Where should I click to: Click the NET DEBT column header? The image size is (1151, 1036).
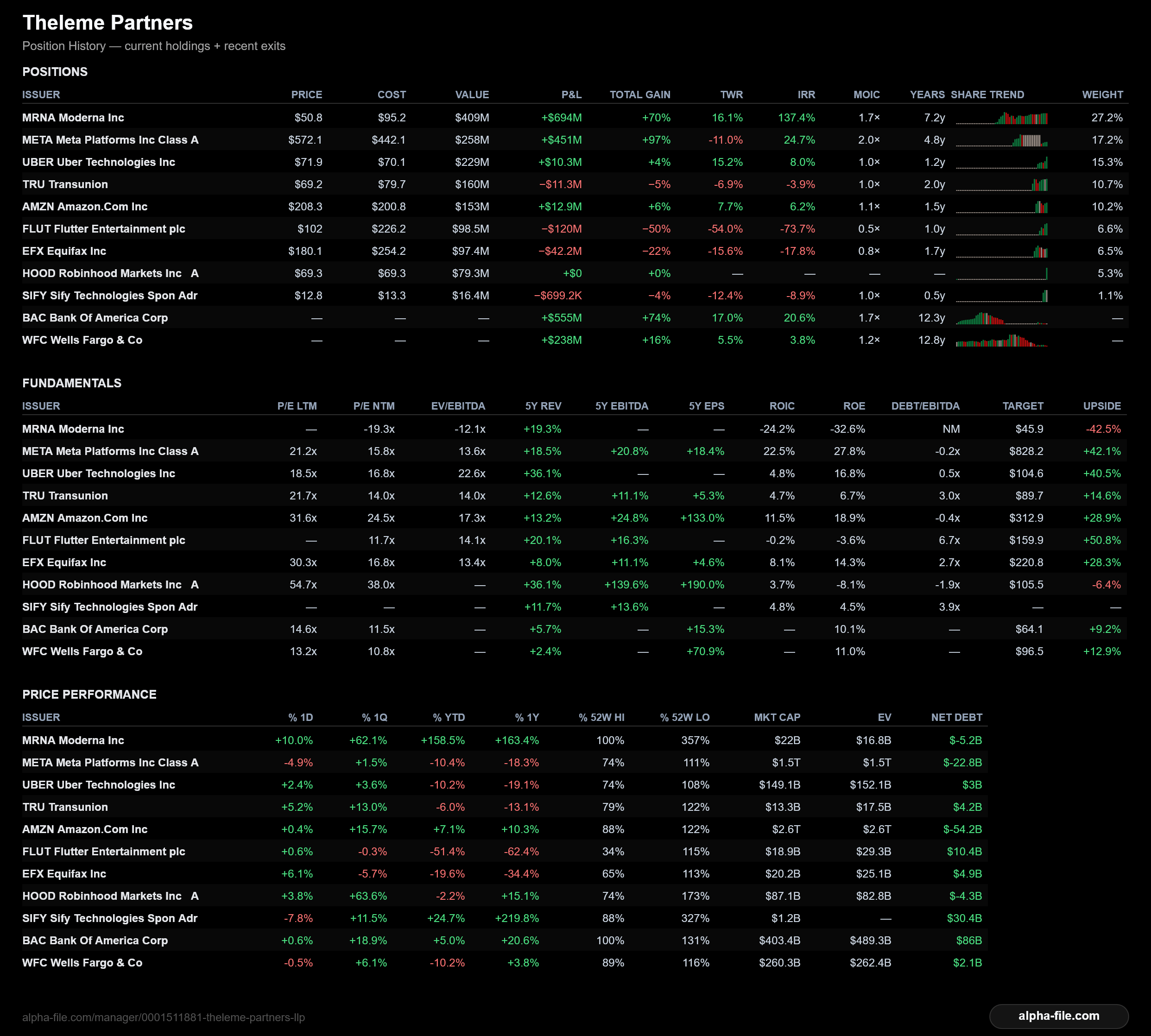point(956,717)
